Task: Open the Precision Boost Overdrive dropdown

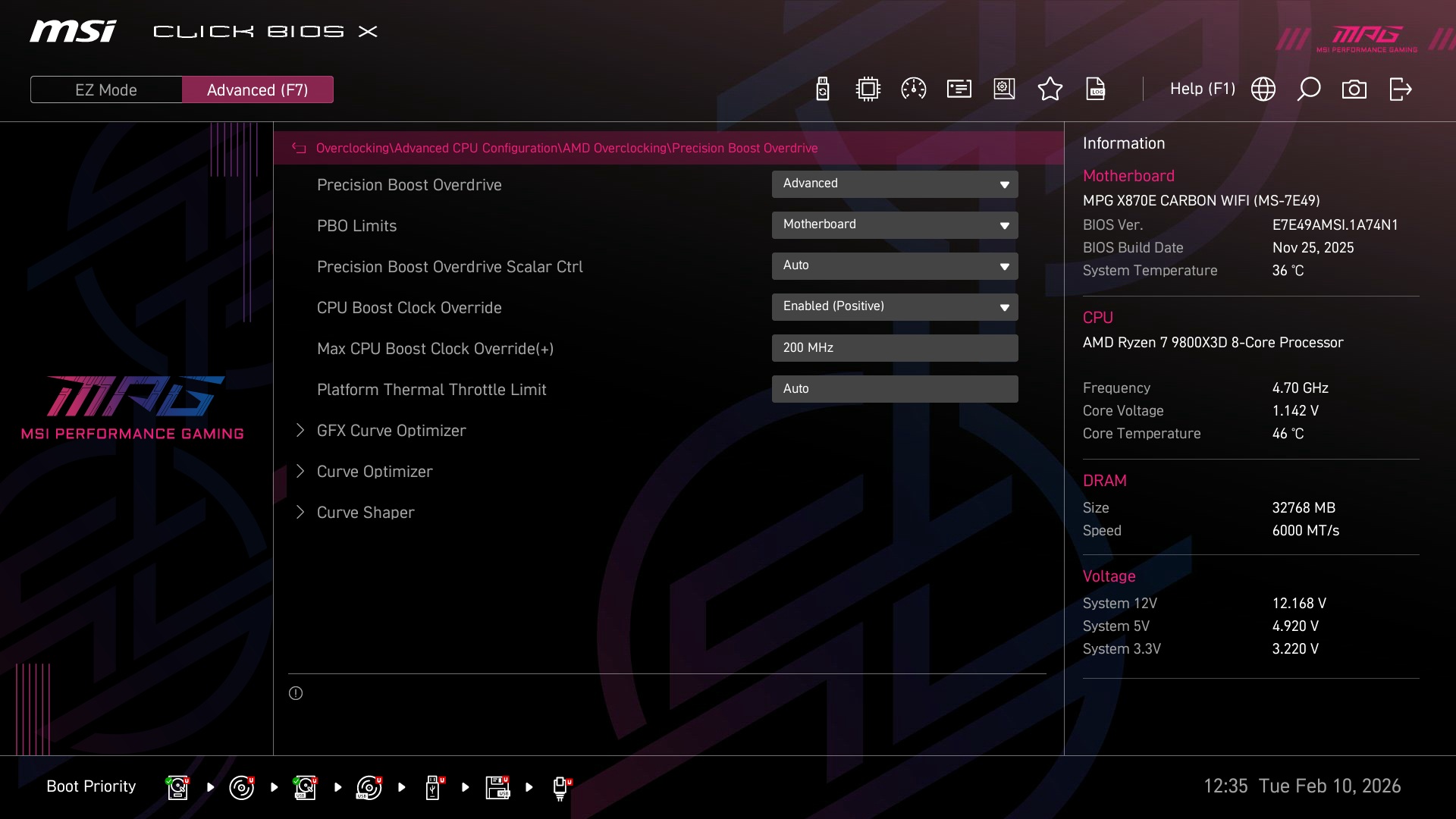Action: tap(895, 184)
